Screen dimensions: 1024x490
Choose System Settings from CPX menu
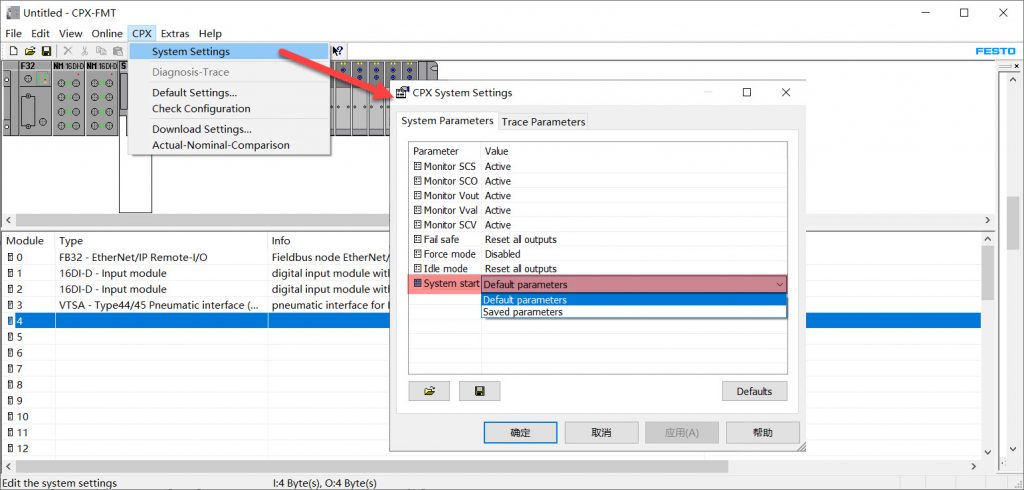coord(229,52)
